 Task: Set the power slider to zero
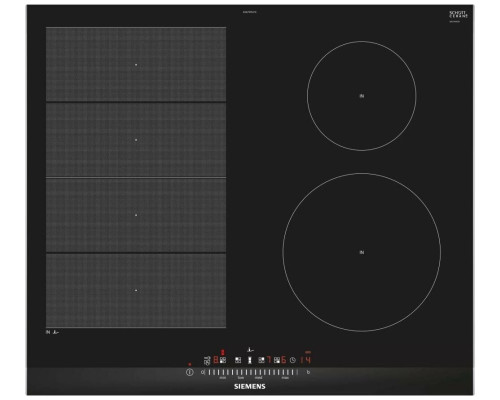pyautogui.click(x=203, y=372)
